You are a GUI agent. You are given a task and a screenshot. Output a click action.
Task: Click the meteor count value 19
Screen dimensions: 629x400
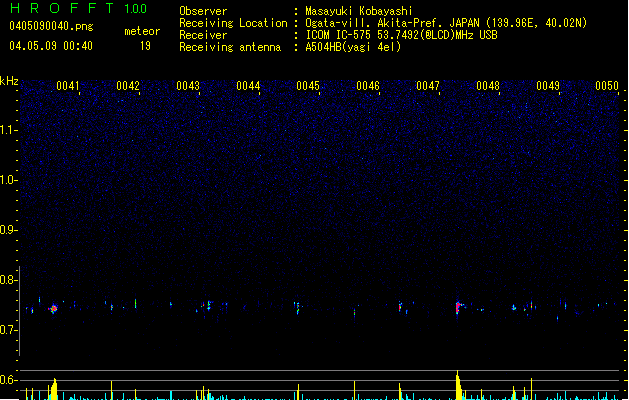(x=145, y=46)
